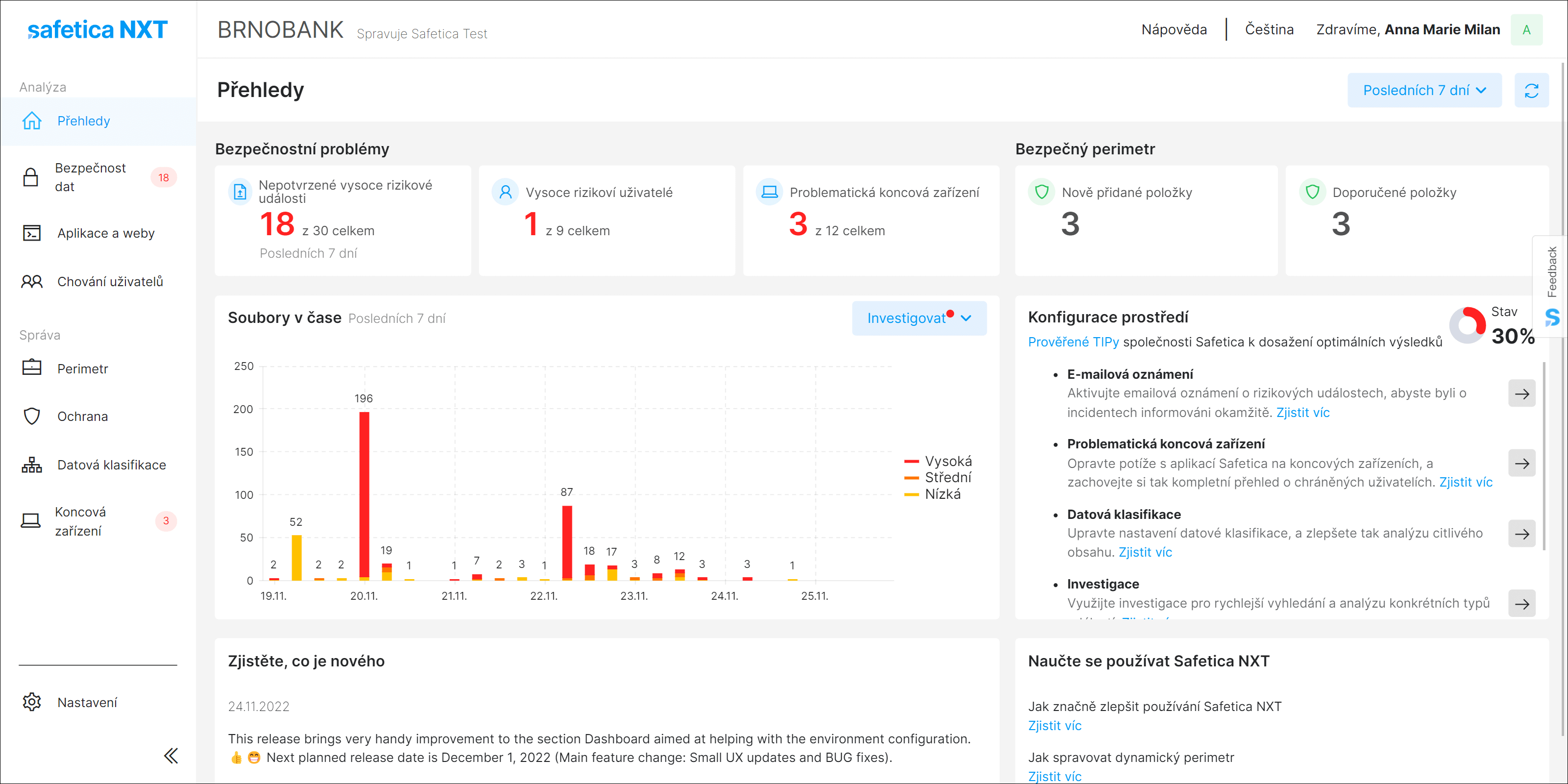This screenshot has width=1568, height=784.
Task: Click Zjistit víc under E-mailová oznámení
Action: click(1302, 413)
